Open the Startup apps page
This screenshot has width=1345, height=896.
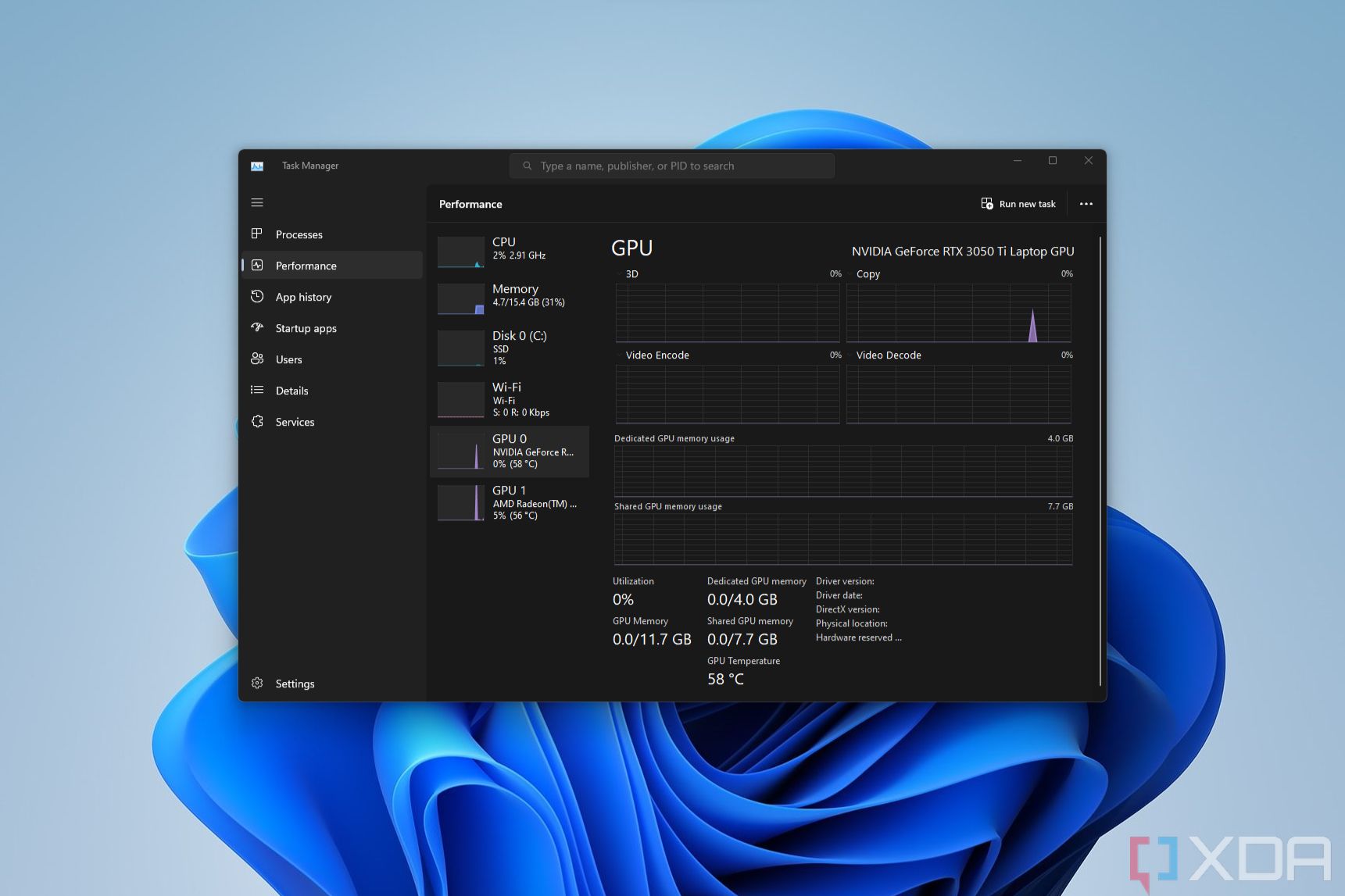pos(332,328)
